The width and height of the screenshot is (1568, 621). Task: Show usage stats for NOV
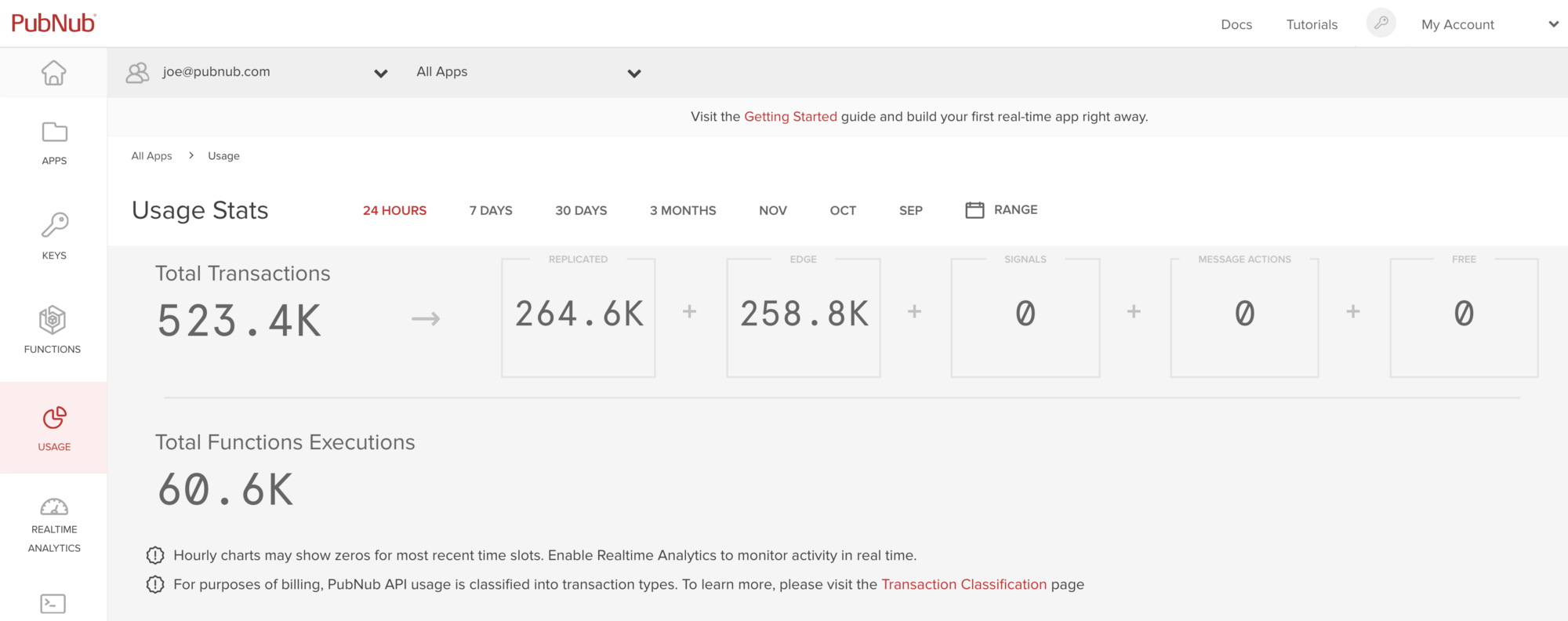point(772,210)
